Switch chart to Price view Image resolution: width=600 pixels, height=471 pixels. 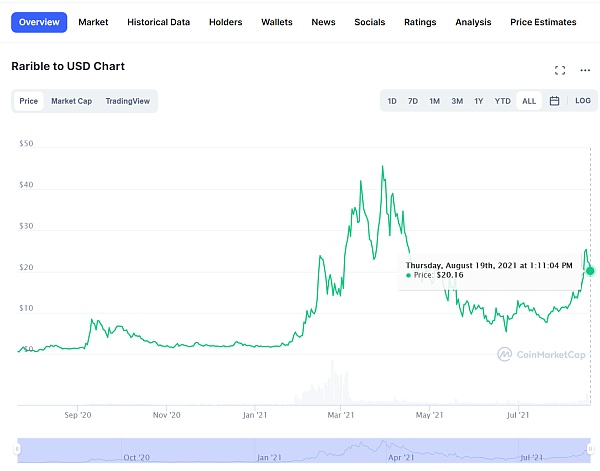tap(29, 101)
